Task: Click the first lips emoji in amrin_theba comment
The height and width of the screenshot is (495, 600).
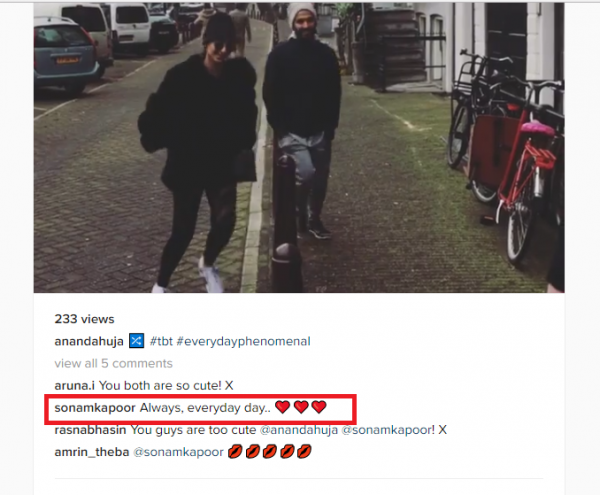Action: (x=235, y=452)
